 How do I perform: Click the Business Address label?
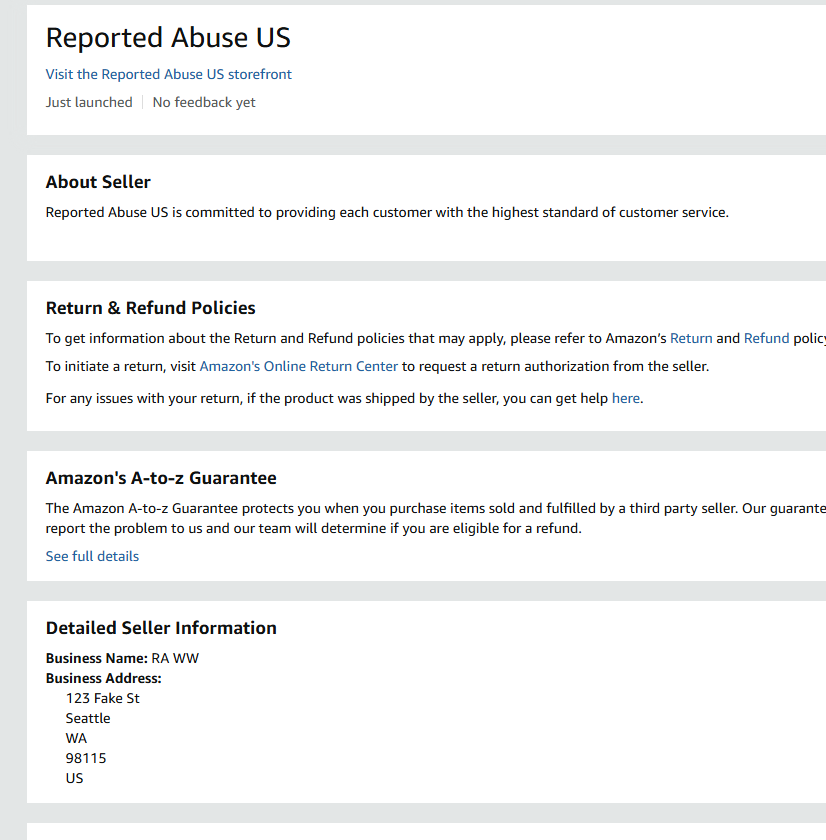coord(103,678)
